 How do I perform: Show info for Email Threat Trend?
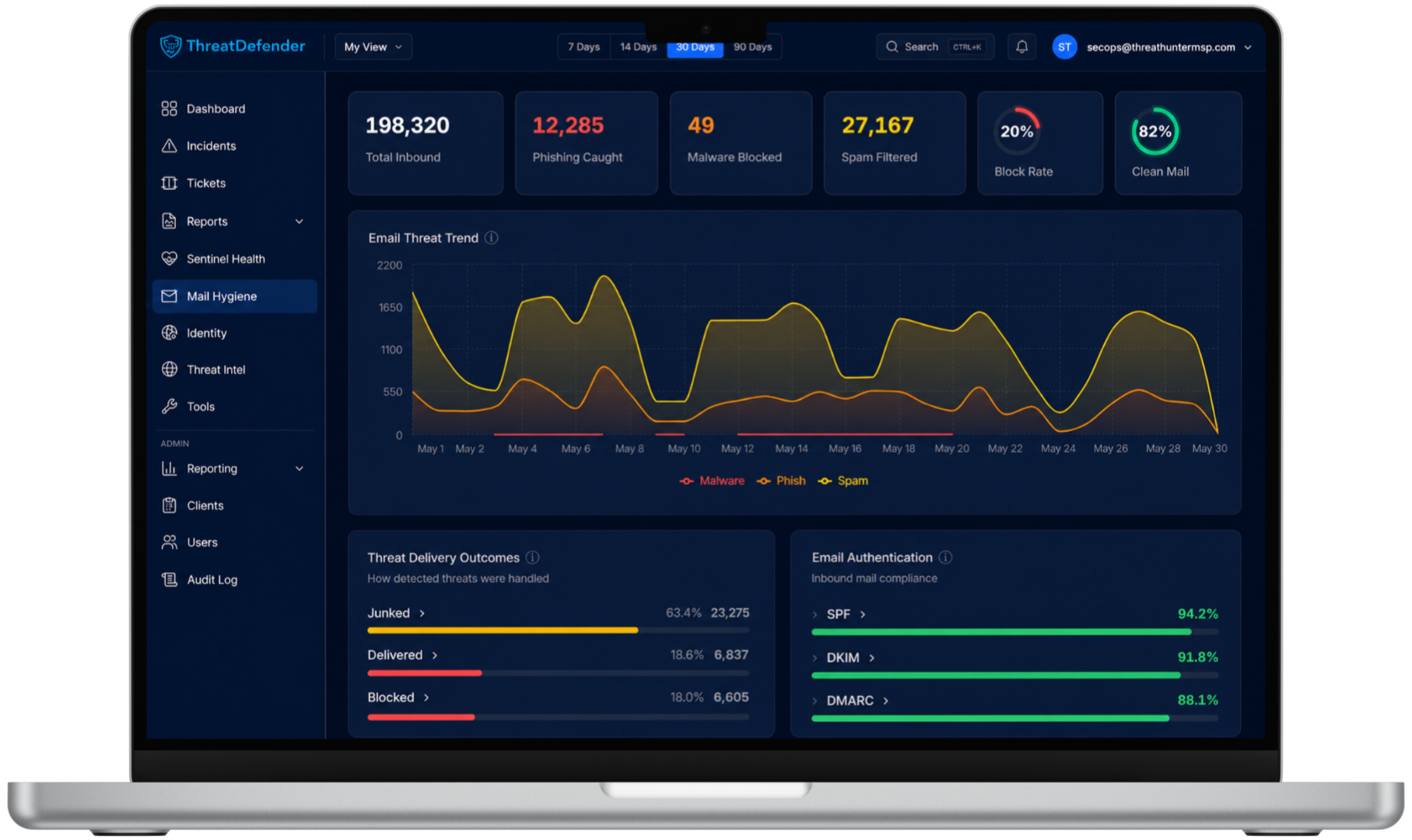click(x=492, y=238)
